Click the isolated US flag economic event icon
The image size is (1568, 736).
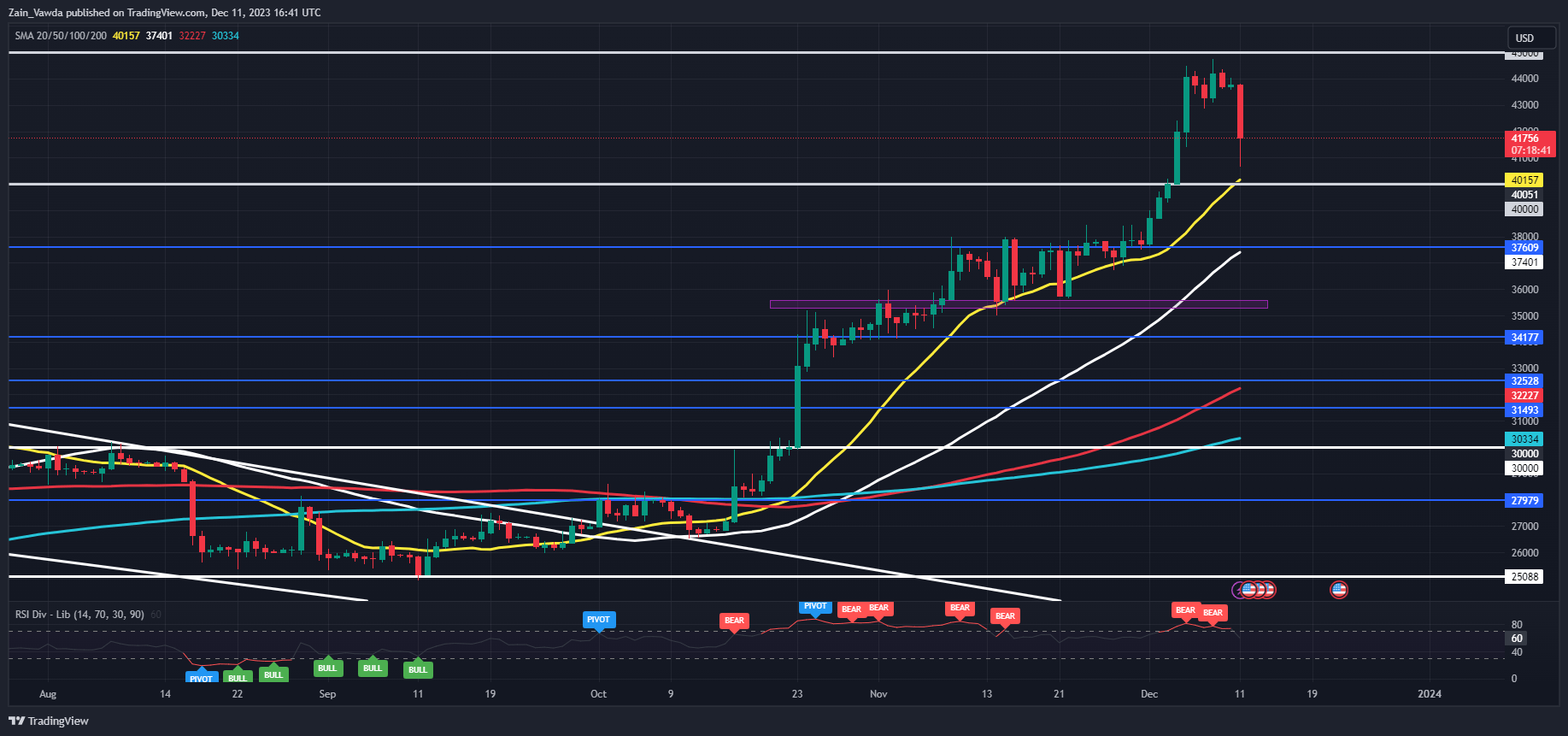click(x=1339, y=590)
